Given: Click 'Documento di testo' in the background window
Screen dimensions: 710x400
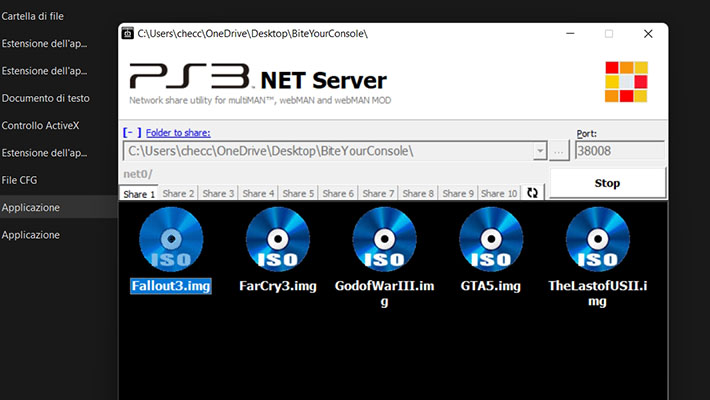Looking at the screenshot, I should 45,98.
